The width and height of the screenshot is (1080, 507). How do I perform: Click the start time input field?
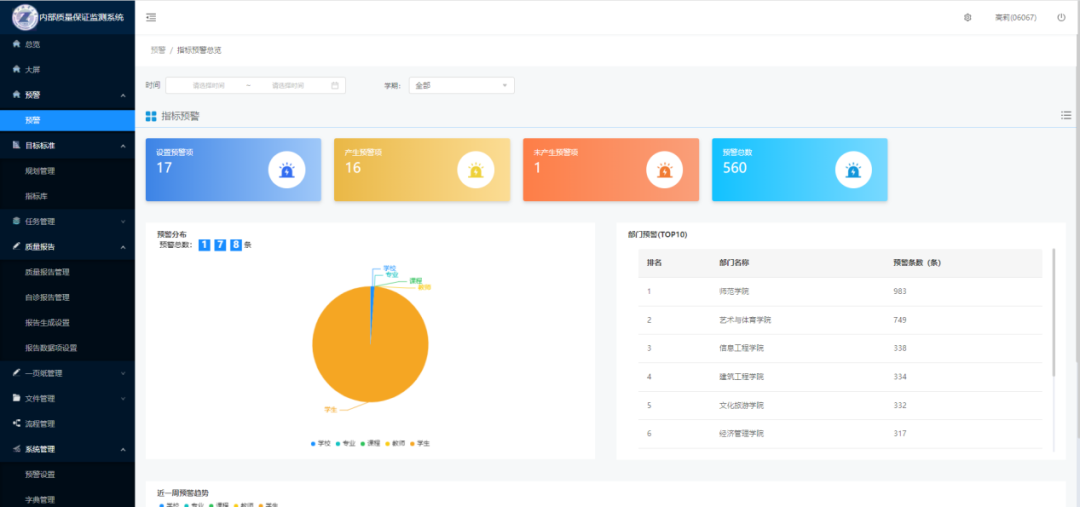[209, 86]
